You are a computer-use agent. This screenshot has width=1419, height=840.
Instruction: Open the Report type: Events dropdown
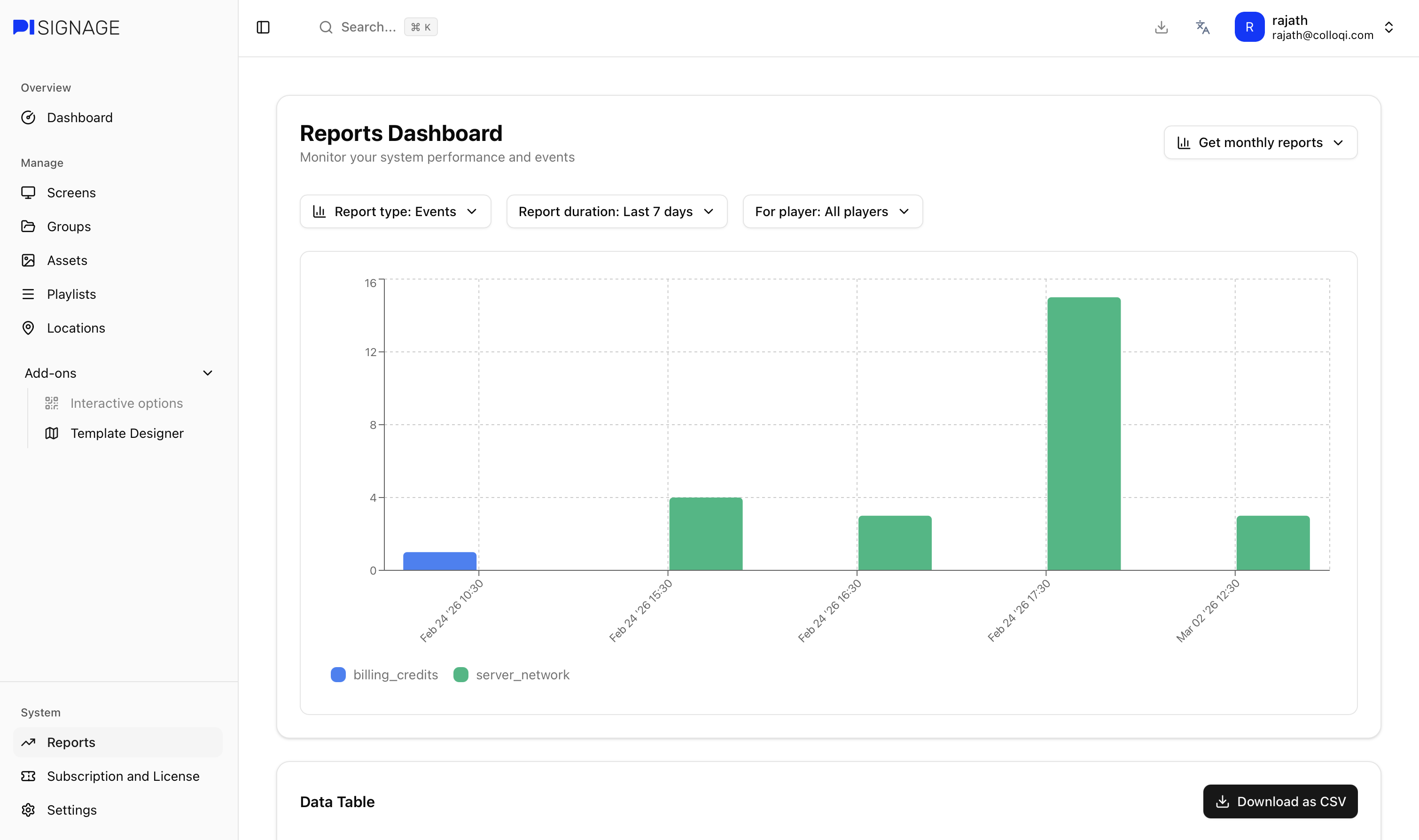pos(395,212)
